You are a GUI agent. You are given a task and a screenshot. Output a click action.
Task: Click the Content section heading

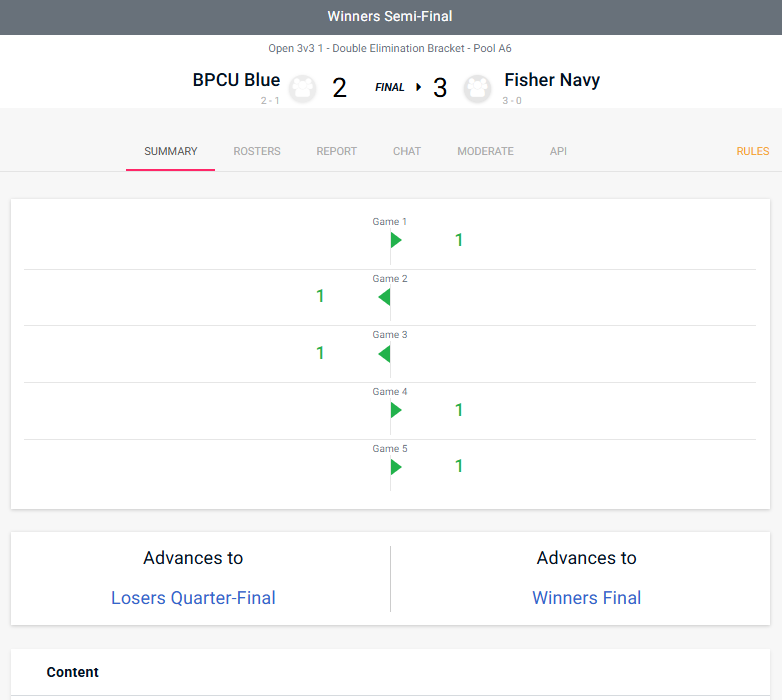[x=73, y=672]
